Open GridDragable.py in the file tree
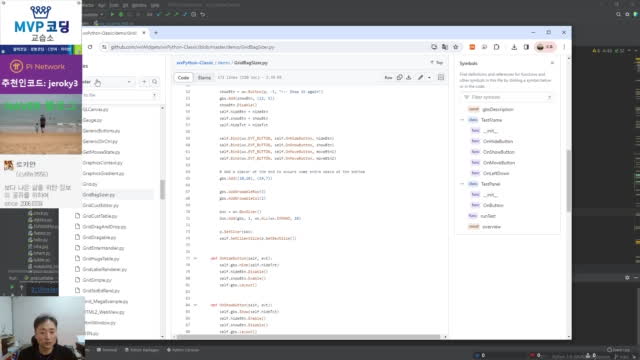This screenshot has height=360, width=640. pyautogui.click(x=99, y=237)
